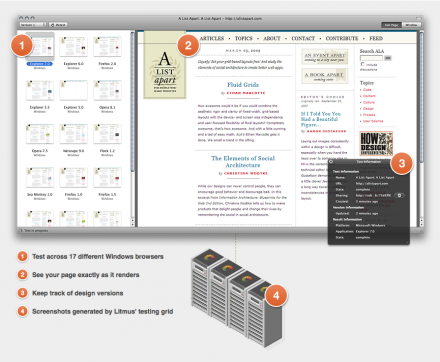440x362 pixels.
Task: Click the Explorer 7.0 highlighted label
Action: (x=40, y=64)
